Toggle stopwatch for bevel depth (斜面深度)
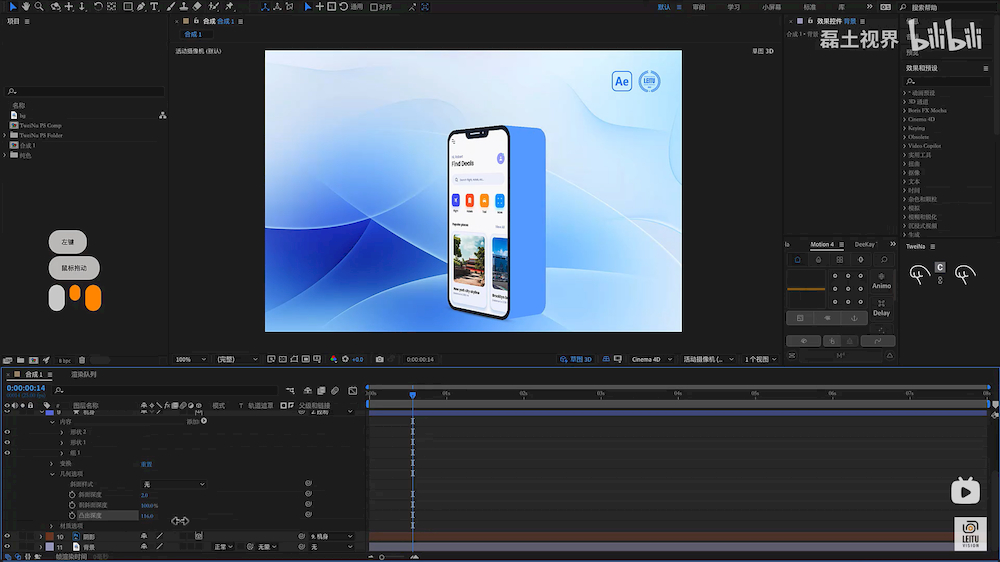This screenshot has height=562, width=1000. (x=72, y=494)
